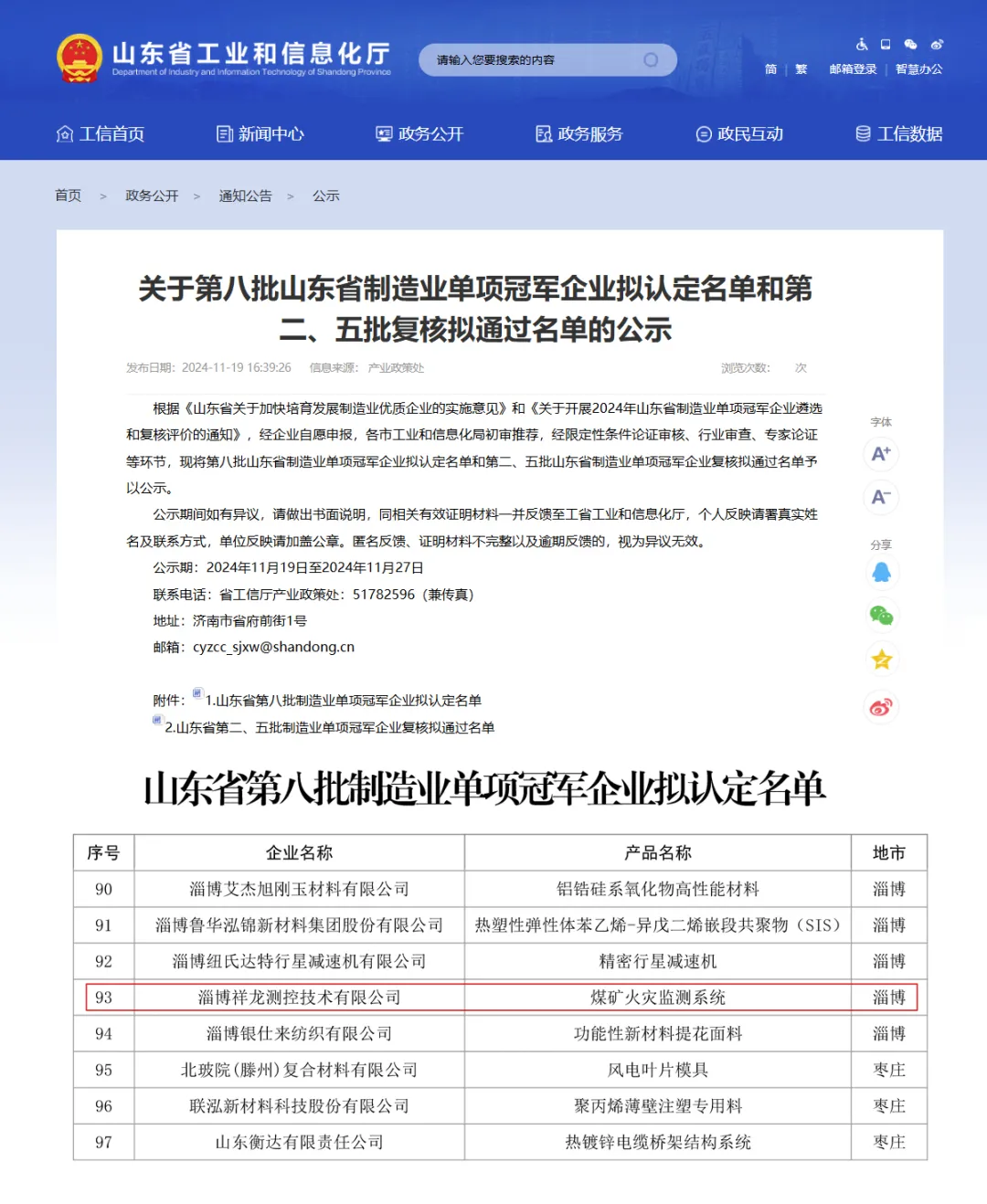Click table cell 淄博艾杰旭刚玉材料有限公司
Viewport: 987px width, 1204px height.
(299, 890)
